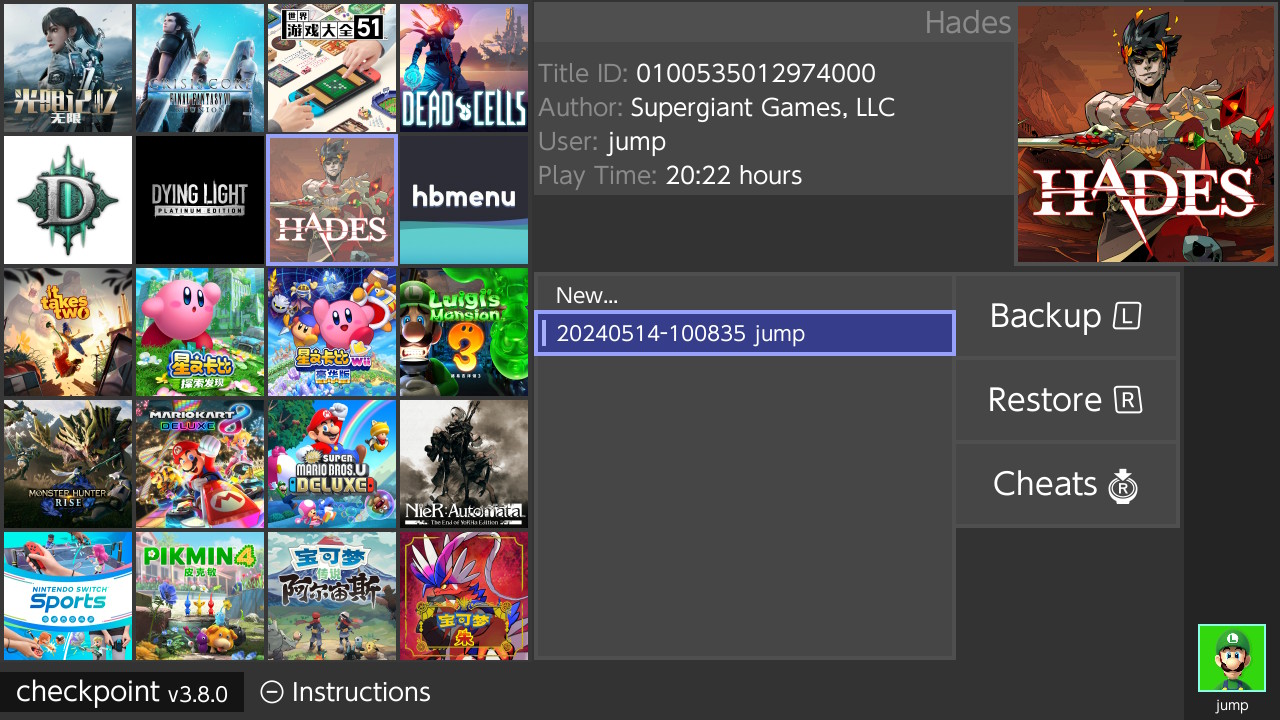Click the Play Time 20:22 hours text

670,176
